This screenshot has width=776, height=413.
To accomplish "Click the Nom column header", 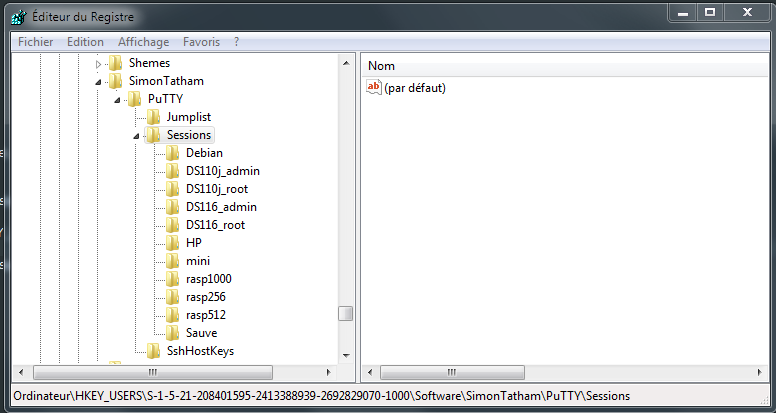I will coord(381,66).
